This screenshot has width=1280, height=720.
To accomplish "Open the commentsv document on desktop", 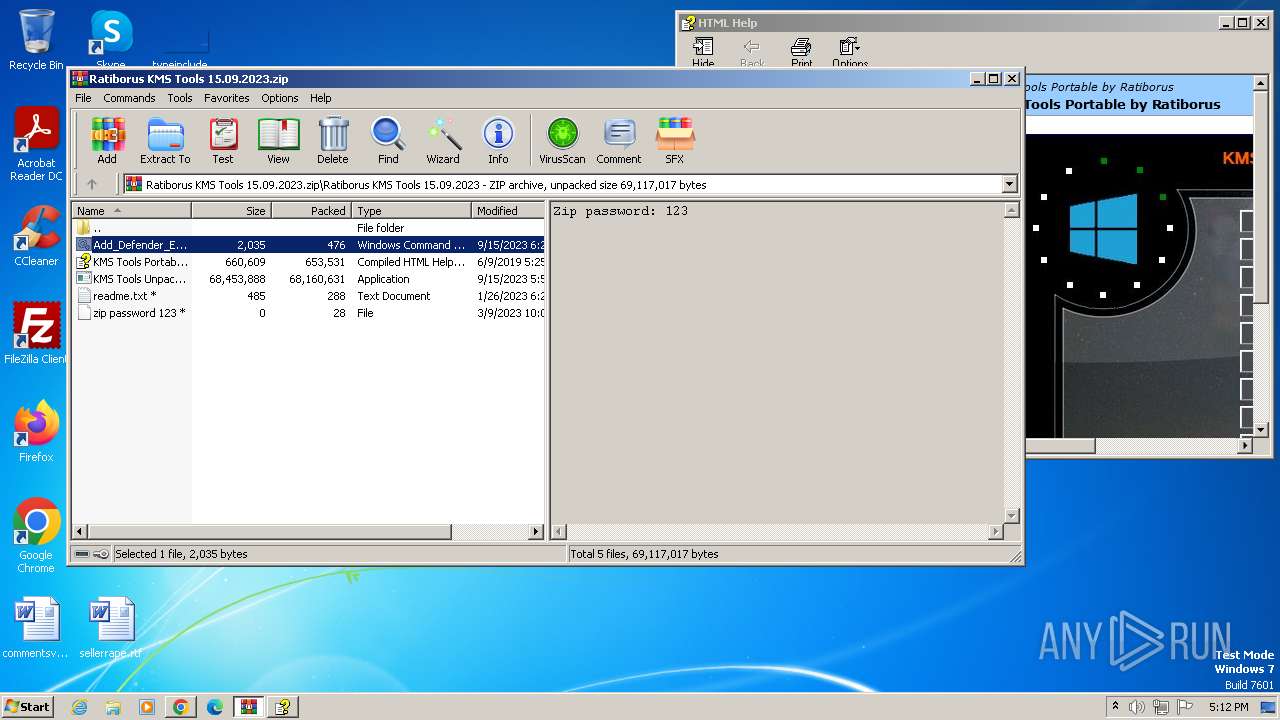I will tap(36, 627).
